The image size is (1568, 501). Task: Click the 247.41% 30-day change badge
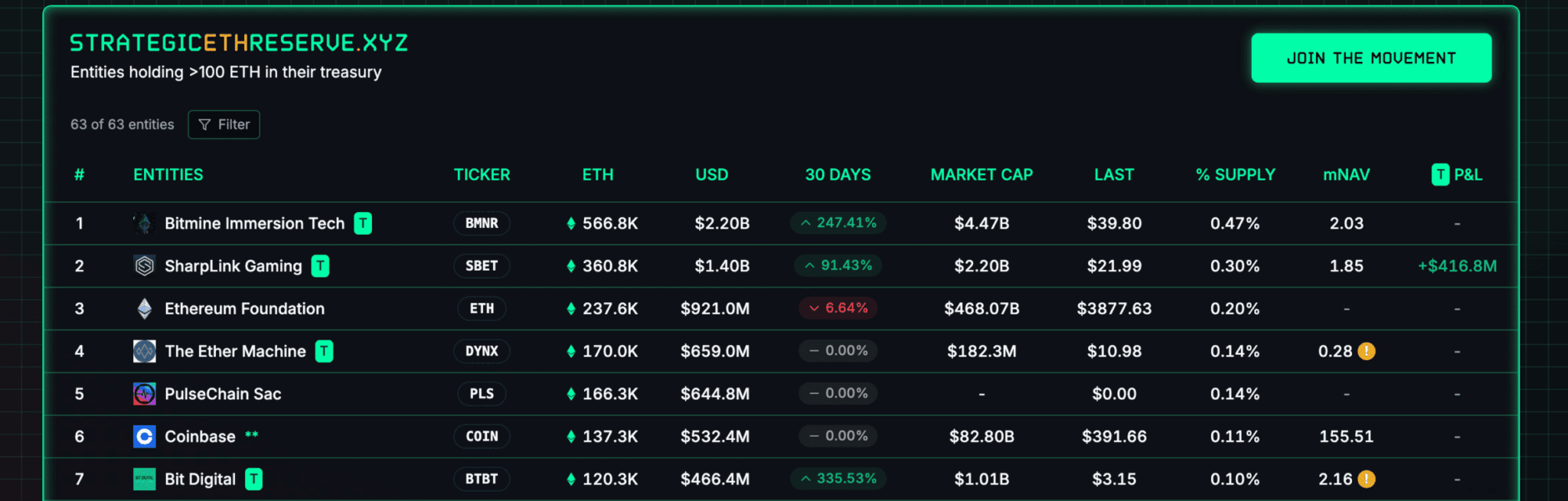[838, 223]
